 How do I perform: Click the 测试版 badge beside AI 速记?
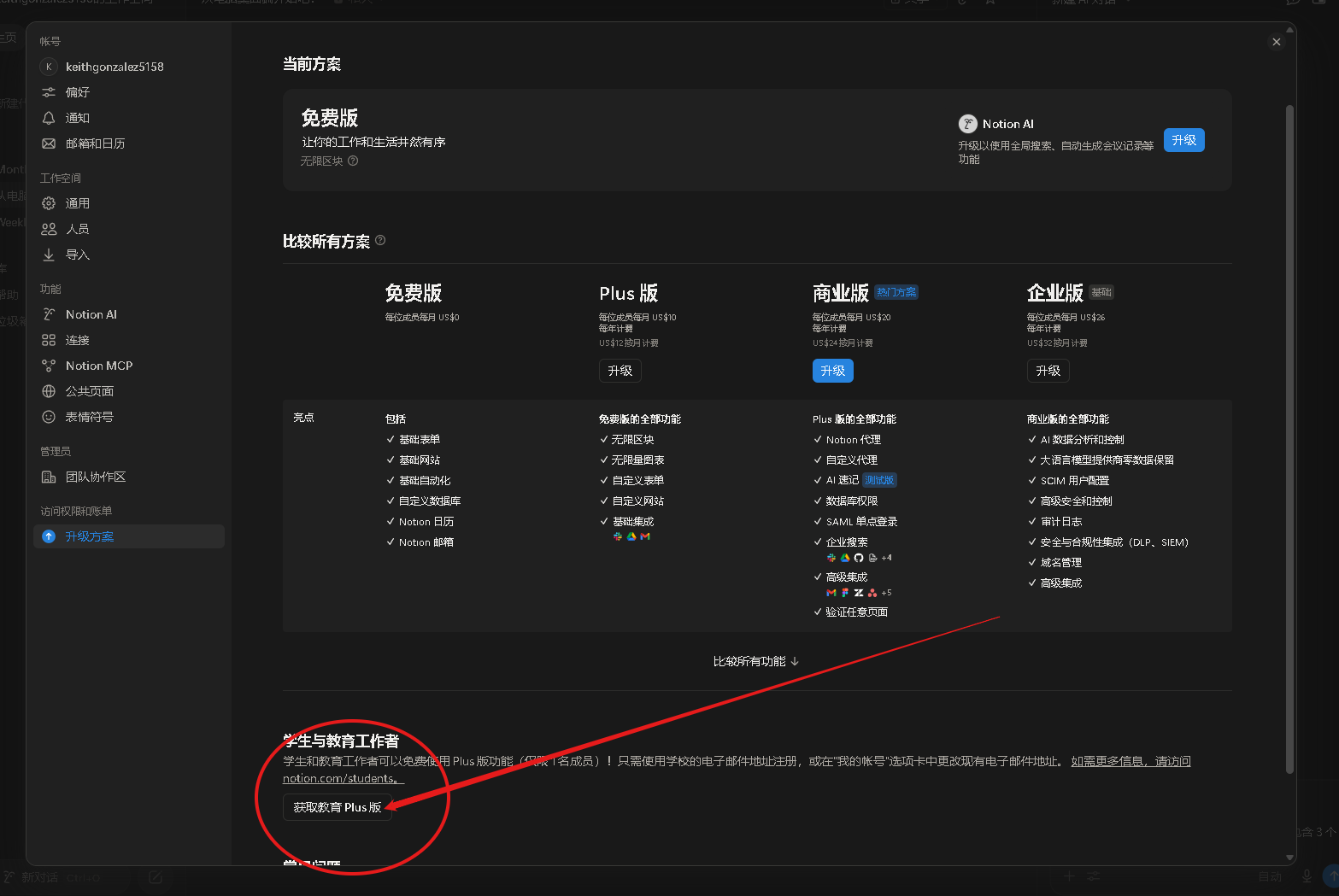(x=879, y=480)
